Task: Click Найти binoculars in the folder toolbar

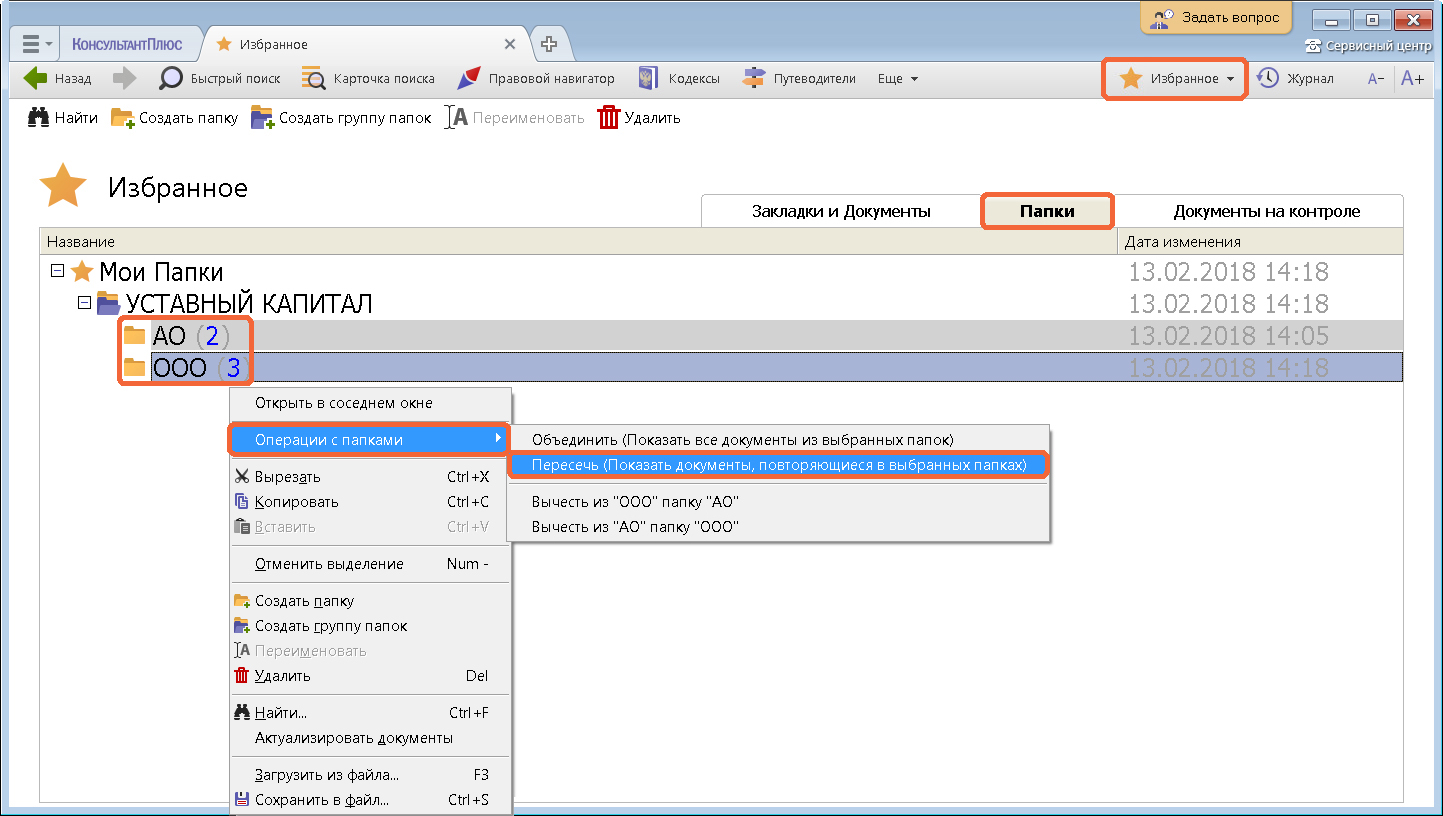Action: [x=63, y=117]
